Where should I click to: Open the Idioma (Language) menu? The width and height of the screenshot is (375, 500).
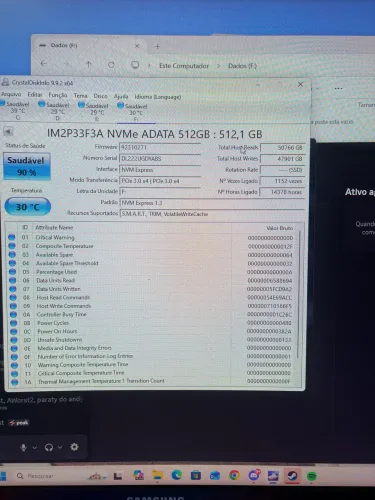tap(158, 97)
